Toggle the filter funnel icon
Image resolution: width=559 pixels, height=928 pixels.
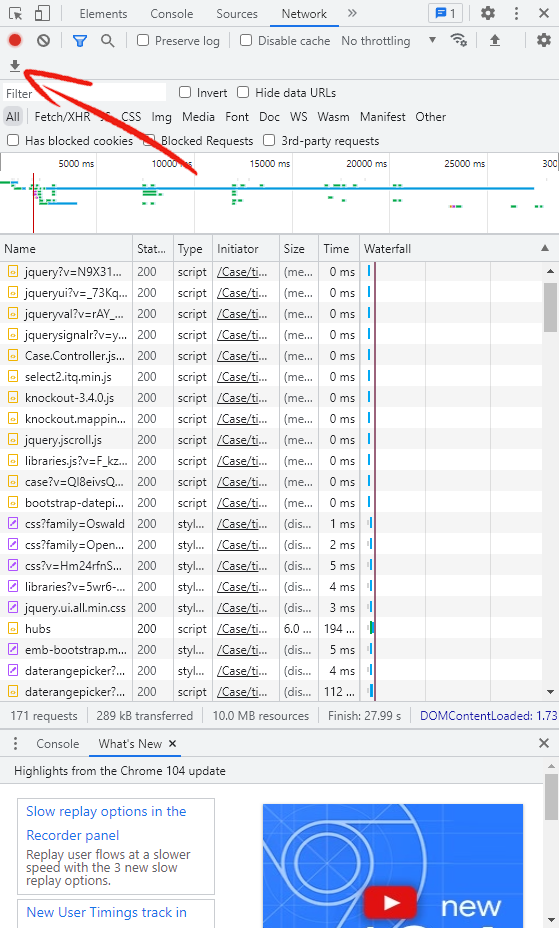80,40
